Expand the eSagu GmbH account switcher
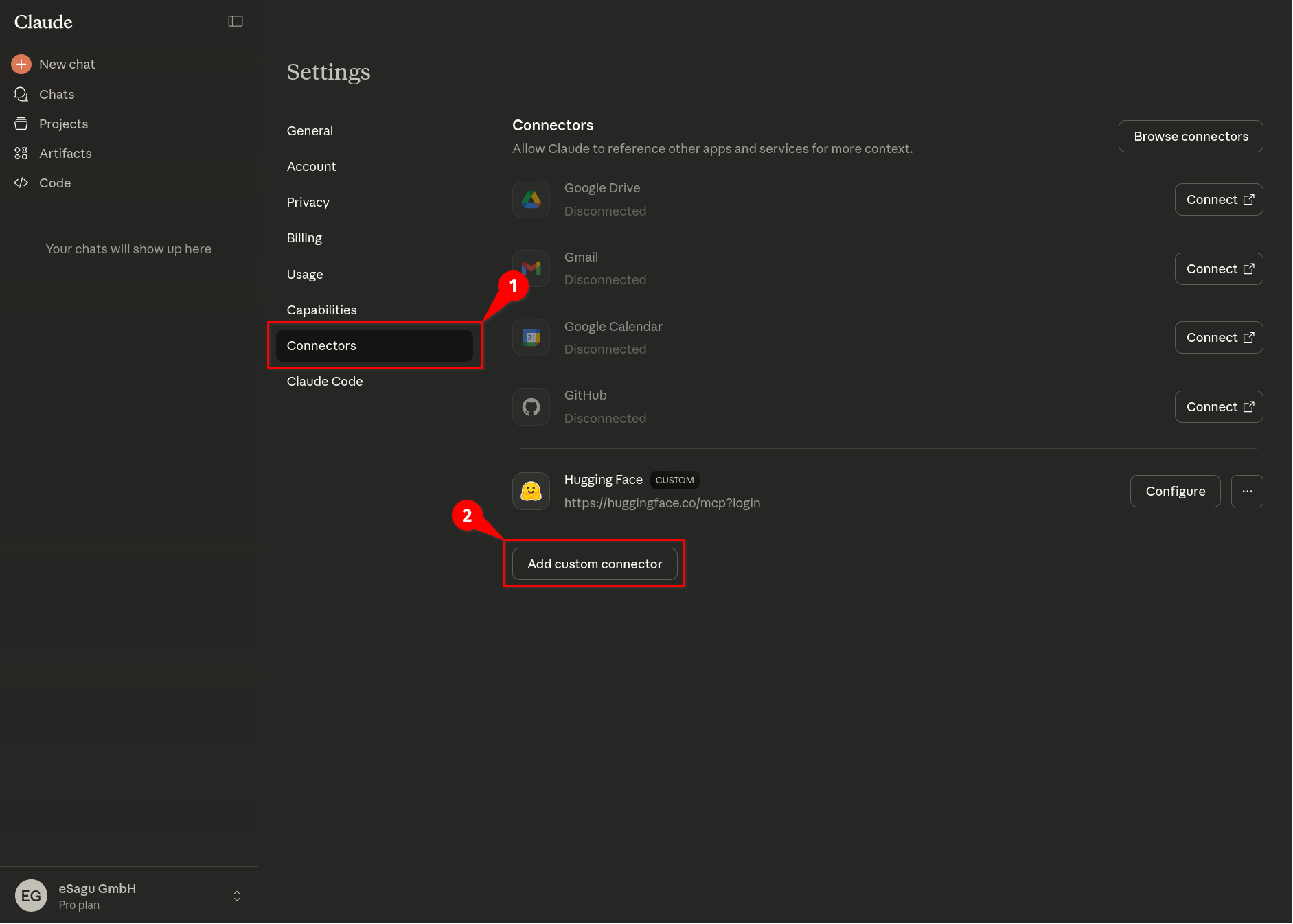 pyautogui.click(x=237, y=896)
